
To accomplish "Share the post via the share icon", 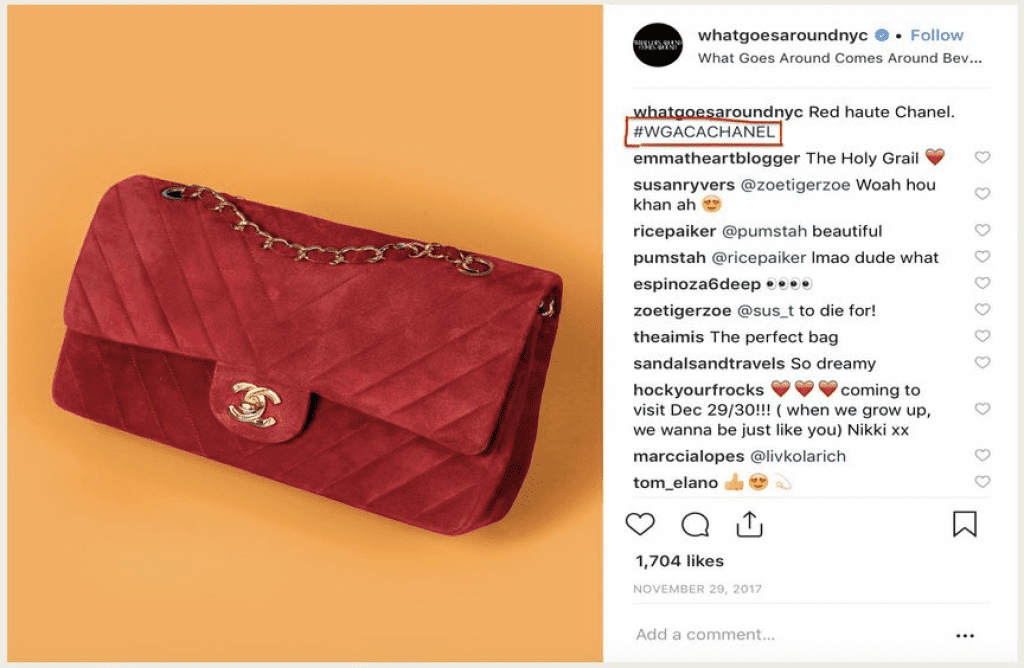I will 750,524.
